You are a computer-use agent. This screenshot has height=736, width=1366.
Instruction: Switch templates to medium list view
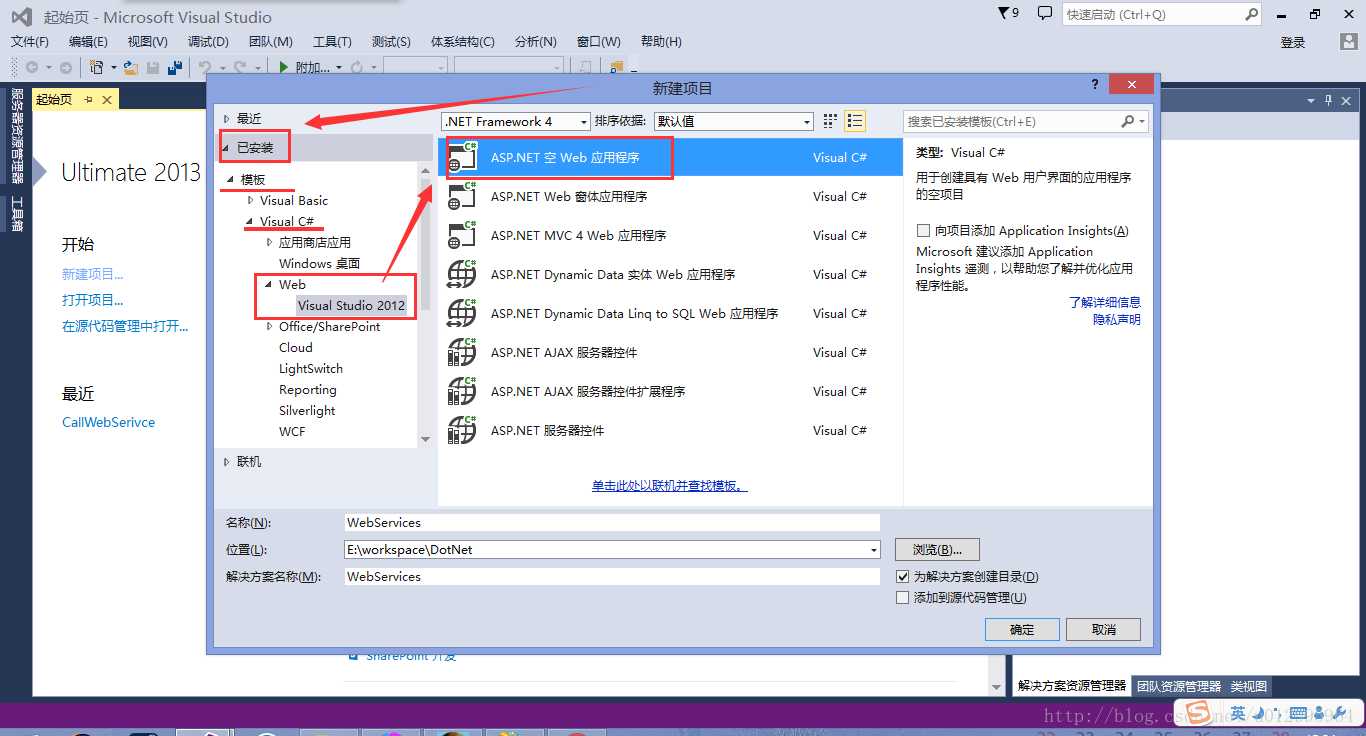coord(854,121)
